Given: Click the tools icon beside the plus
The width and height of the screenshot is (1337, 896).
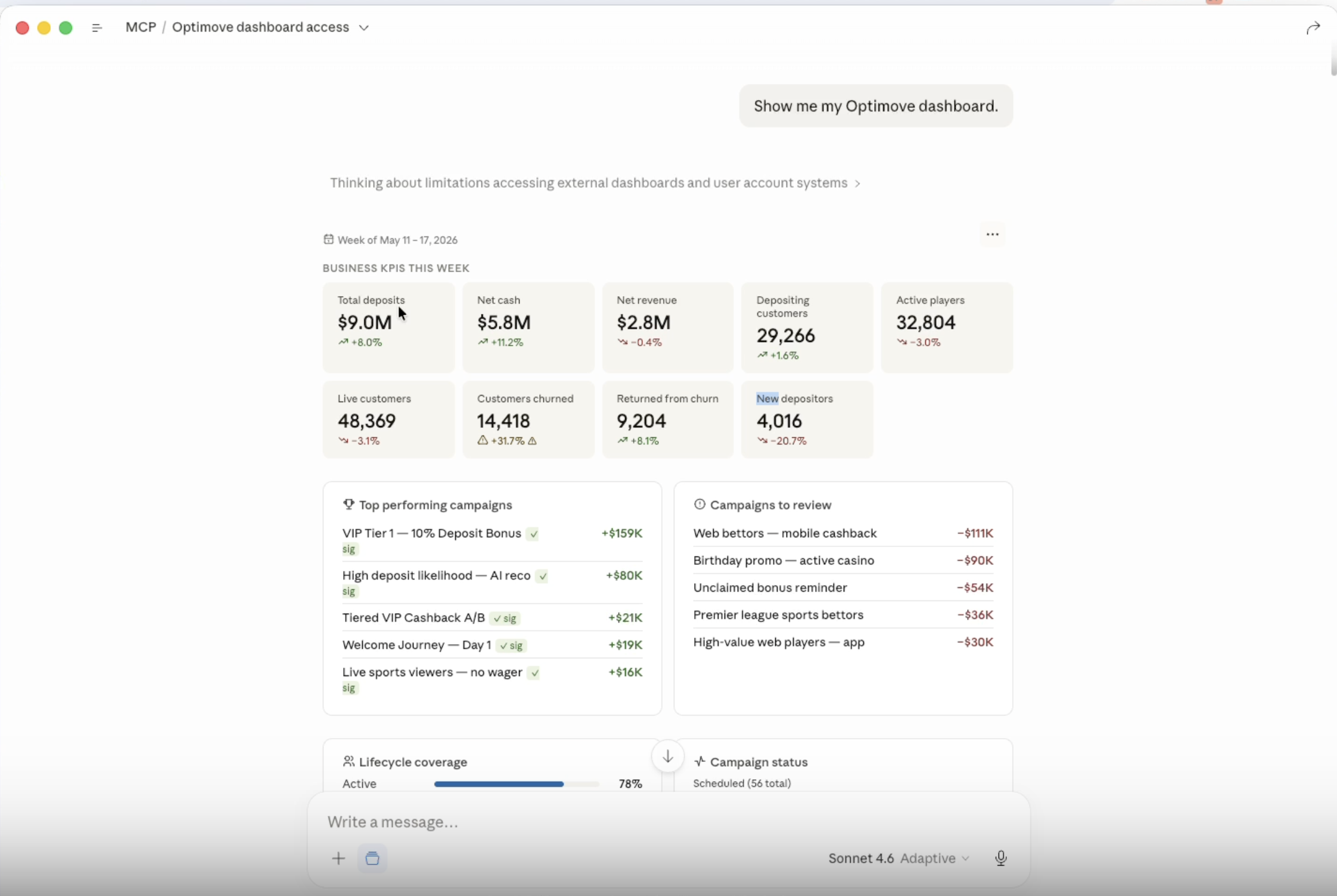Looking at the screenshot, I should coord(372,858).
